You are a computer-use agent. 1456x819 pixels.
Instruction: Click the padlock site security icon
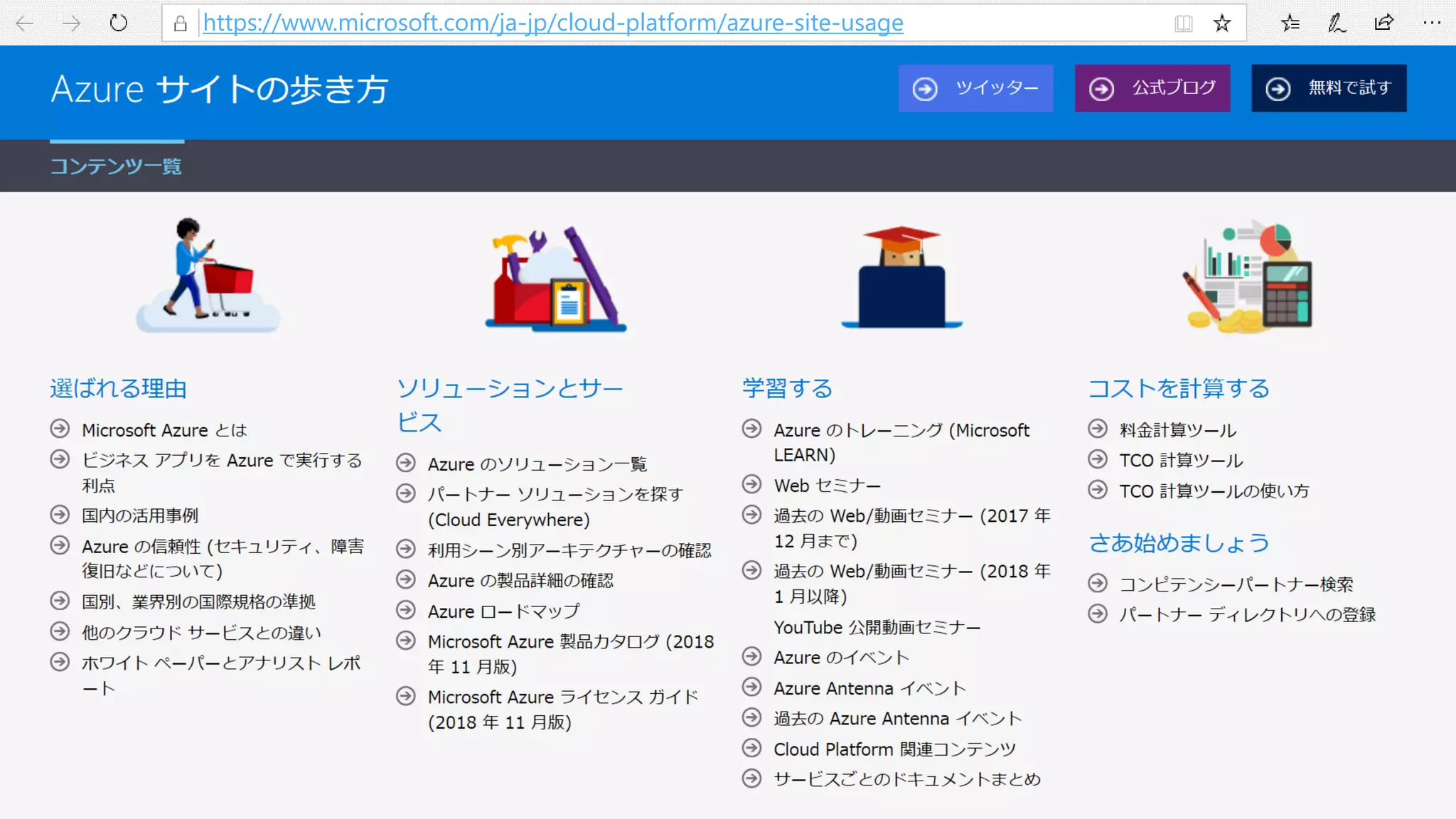point(181,23)
